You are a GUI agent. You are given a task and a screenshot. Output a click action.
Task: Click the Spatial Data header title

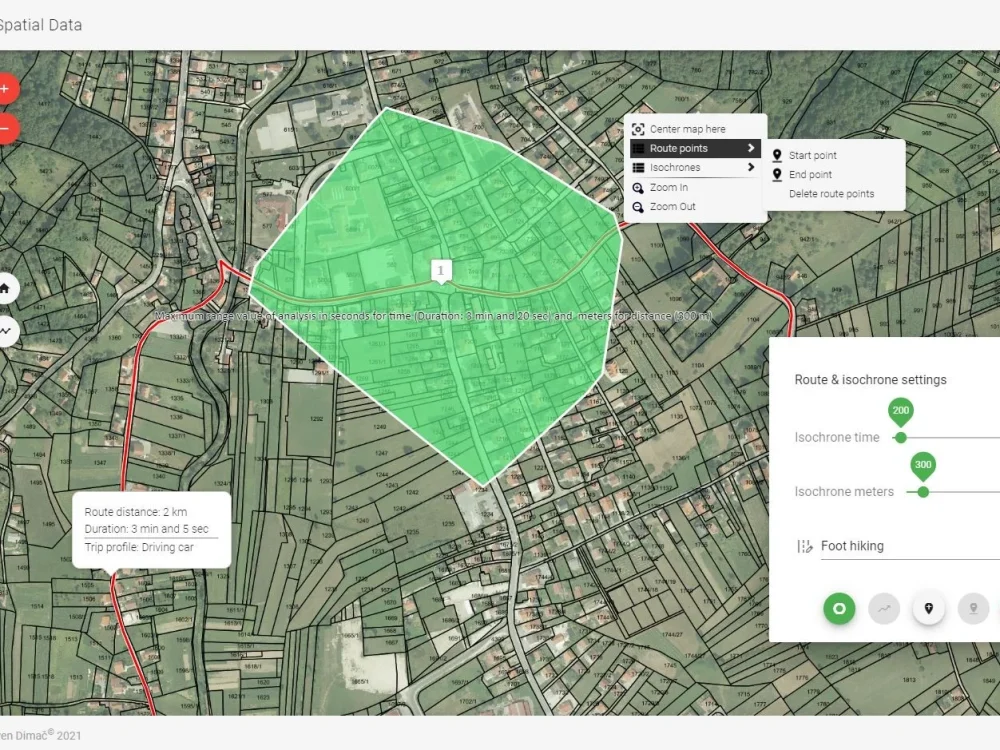point(41,25)
